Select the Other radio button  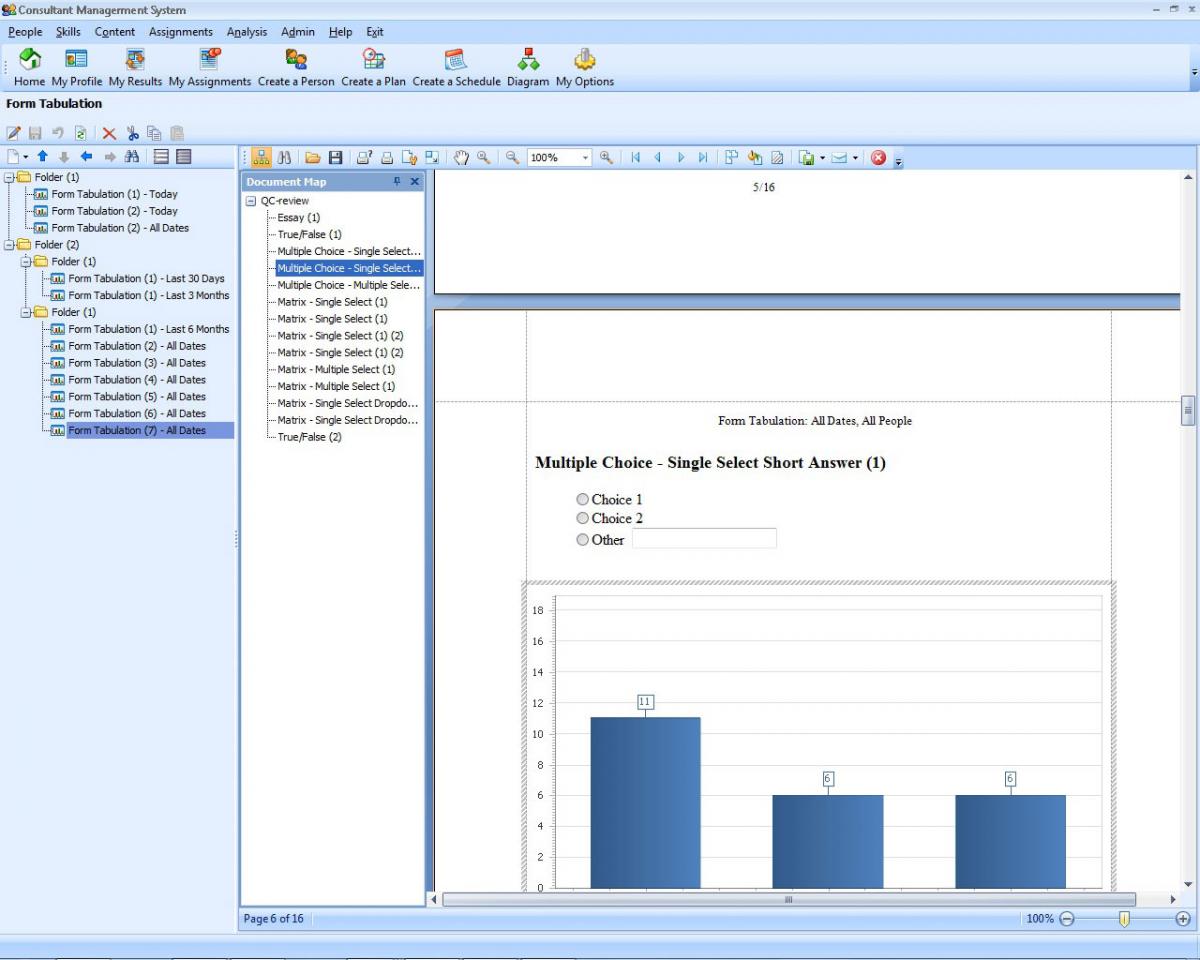point(583,540)
